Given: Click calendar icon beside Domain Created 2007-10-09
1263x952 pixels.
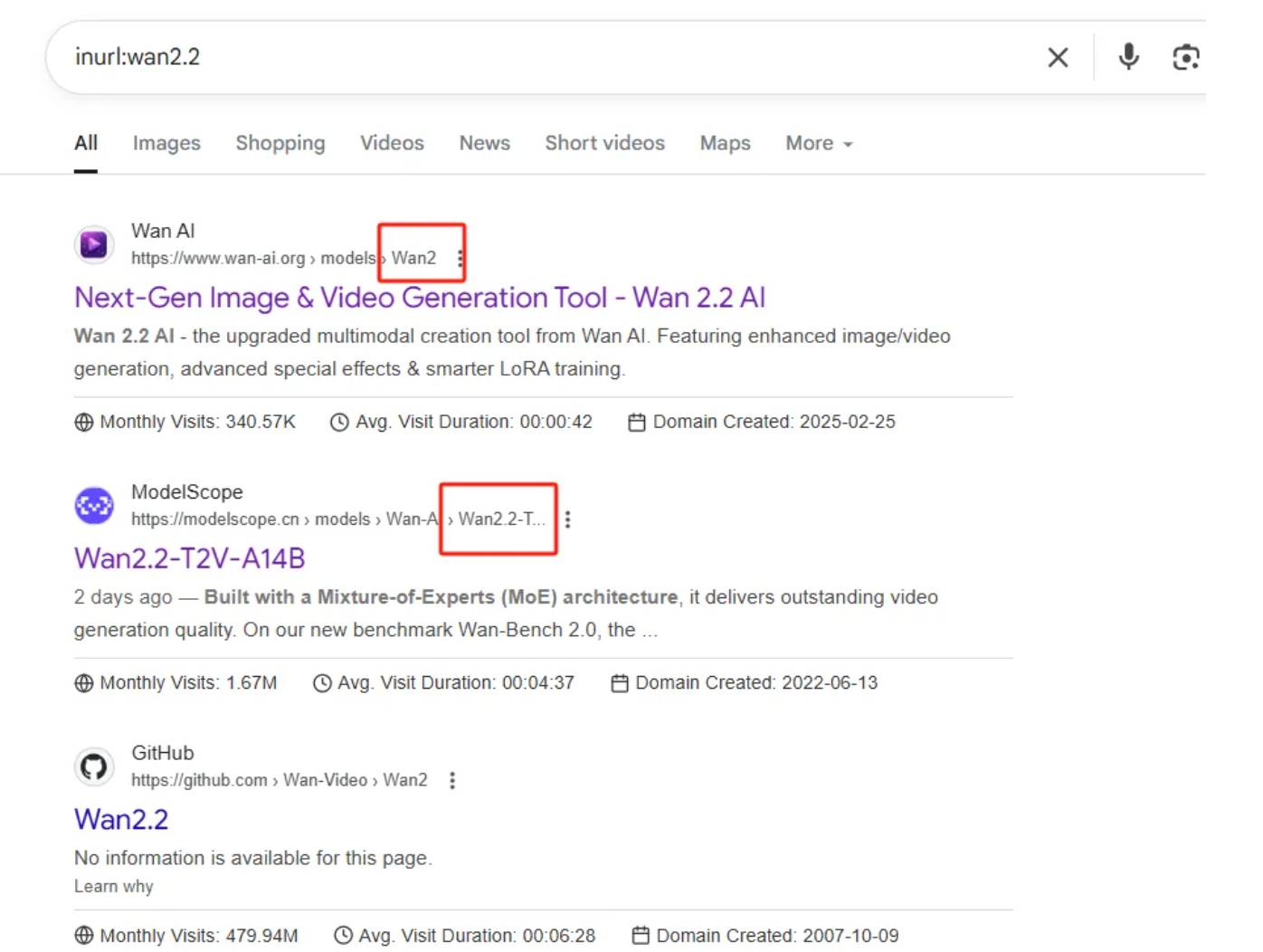Looking at the screenshot, I should pyautogui.click(x=641, y=936).
